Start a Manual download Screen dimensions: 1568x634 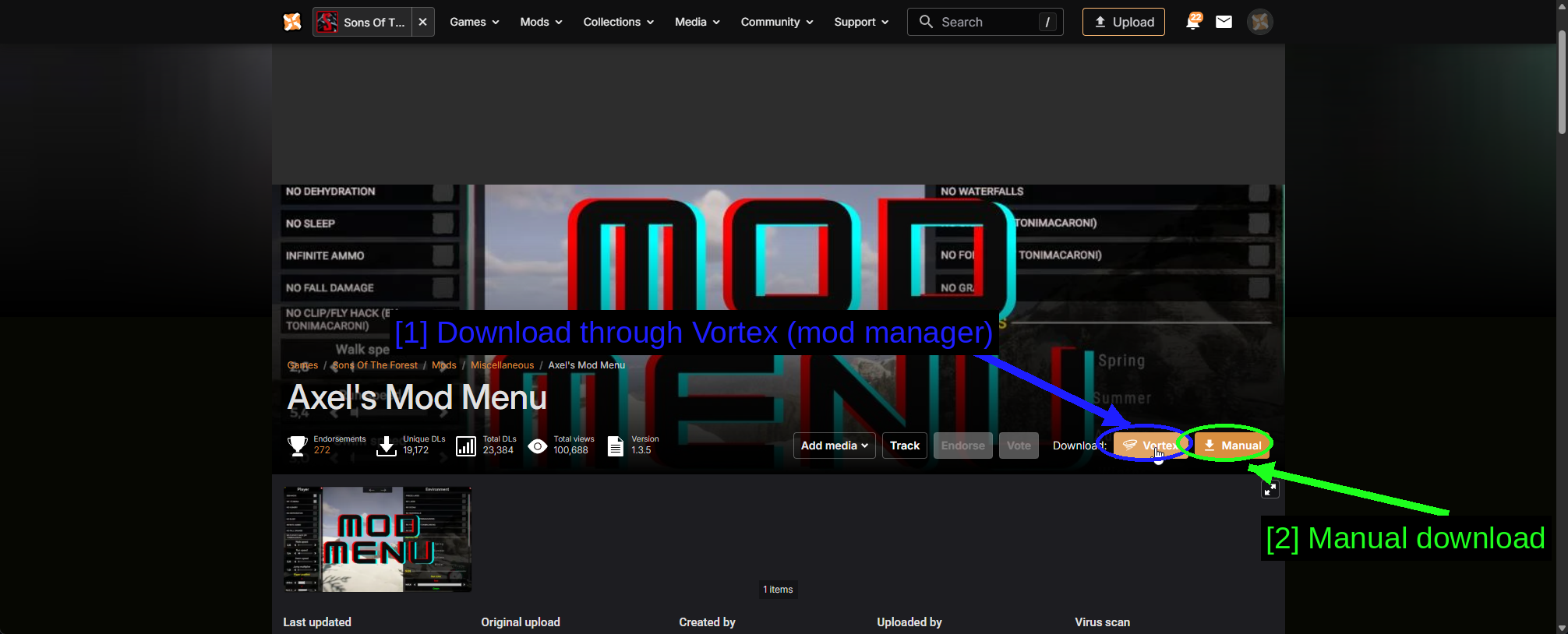pos(1232,446)
